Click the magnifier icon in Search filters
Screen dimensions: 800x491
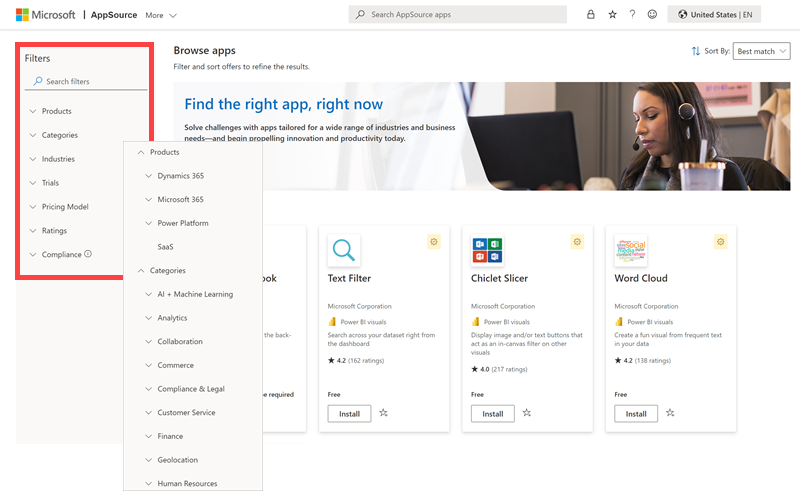38,81
